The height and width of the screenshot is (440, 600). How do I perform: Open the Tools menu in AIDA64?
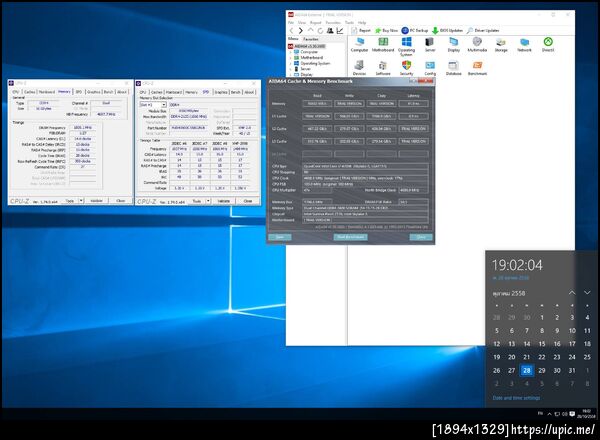[x=349, y=23]
